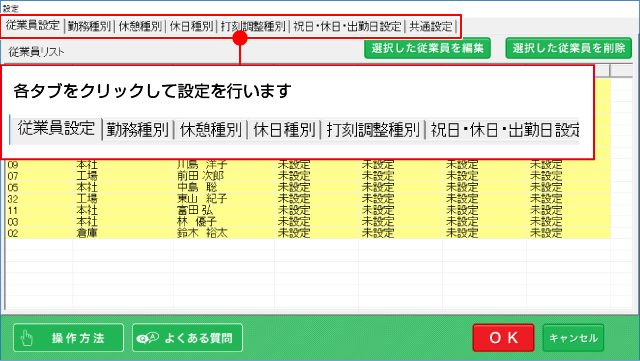Click 本社 cell in 富田 弘 row
Viewport: 640px width, 361px height.
pyautogui.click(x=87, y=210)
